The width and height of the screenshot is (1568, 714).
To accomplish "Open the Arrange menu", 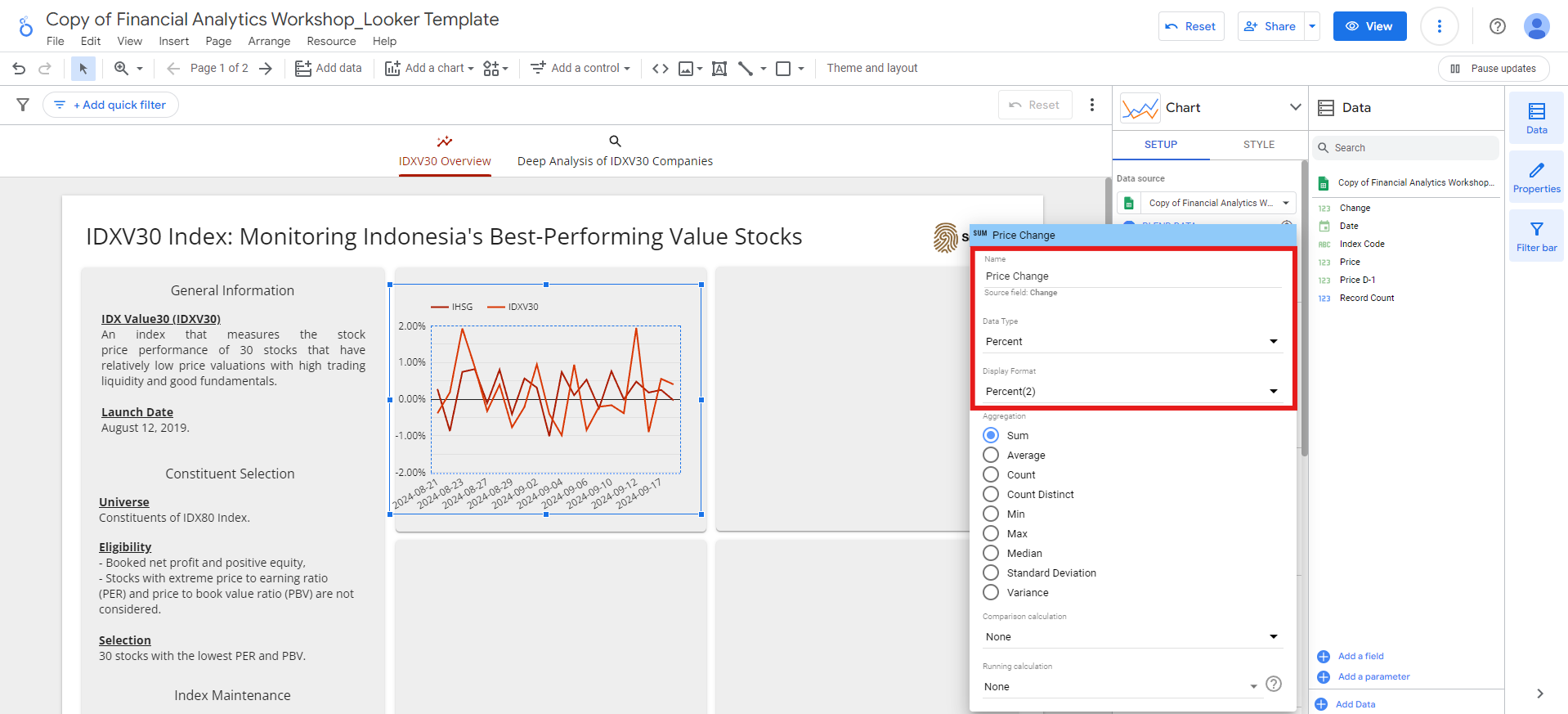I will tap(269, 42).
